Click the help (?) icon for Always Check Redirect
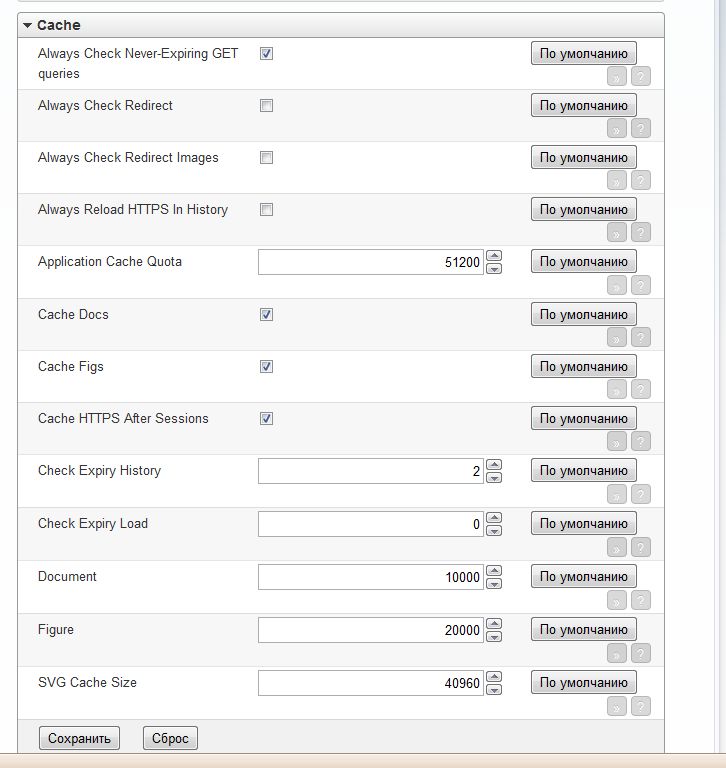The height and width of the screenshot is (768, 726). (x=641, y=128)
